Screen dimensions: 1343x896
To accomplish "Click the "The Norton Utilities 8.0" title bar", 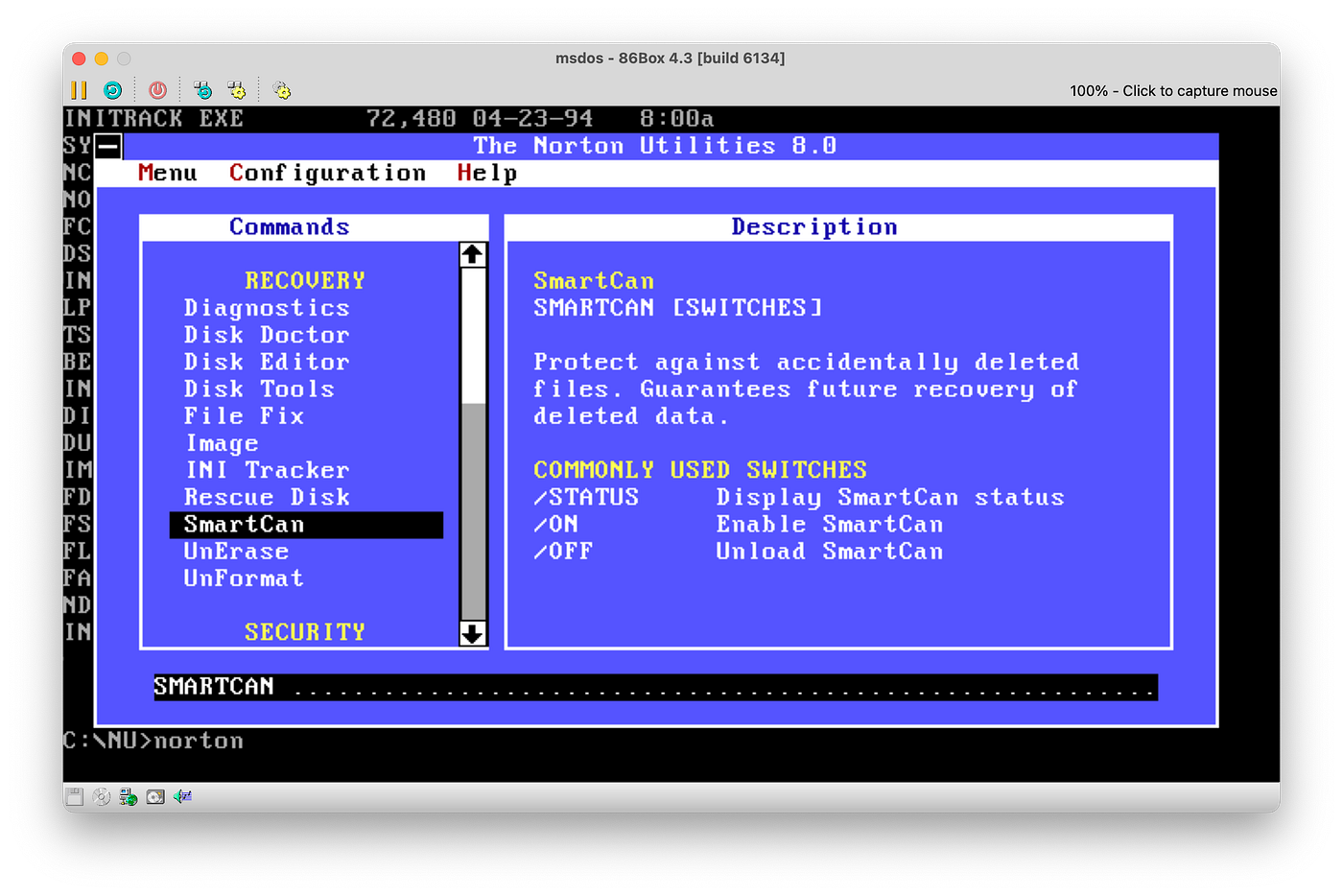I will [656, 146].
